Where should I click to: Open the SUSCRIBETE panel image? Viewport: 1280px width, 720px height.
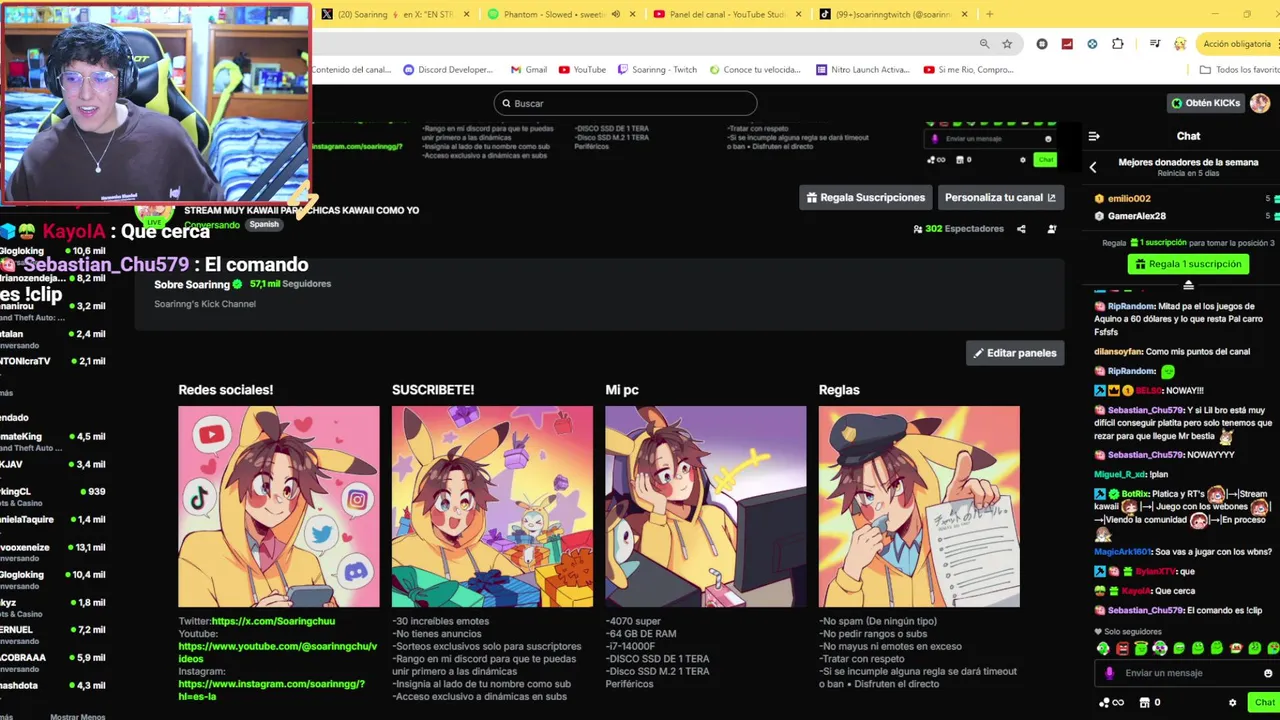[x=492, y=506]
